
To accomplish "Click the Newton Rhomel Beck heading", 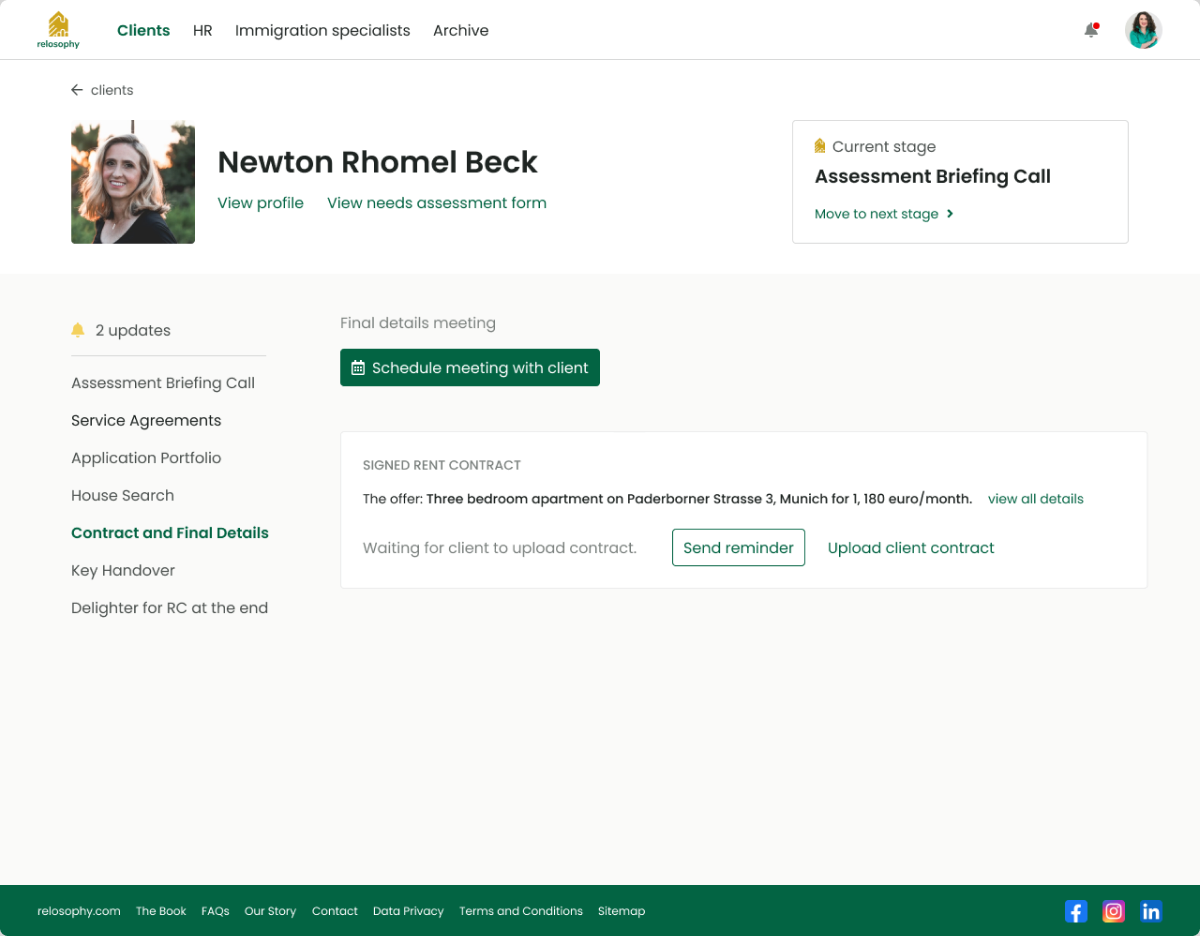I will [x=378, y=162].
